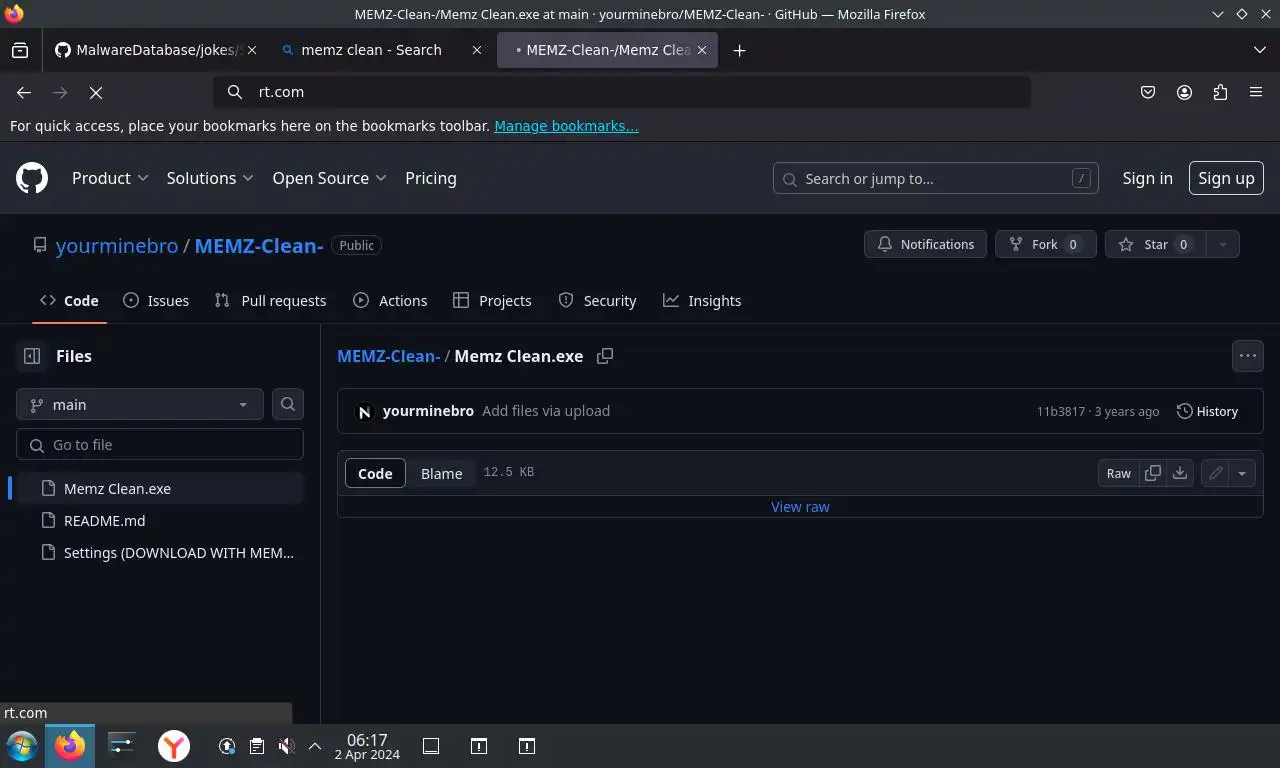Expand the Open Source navigation menu

point(329,178)
